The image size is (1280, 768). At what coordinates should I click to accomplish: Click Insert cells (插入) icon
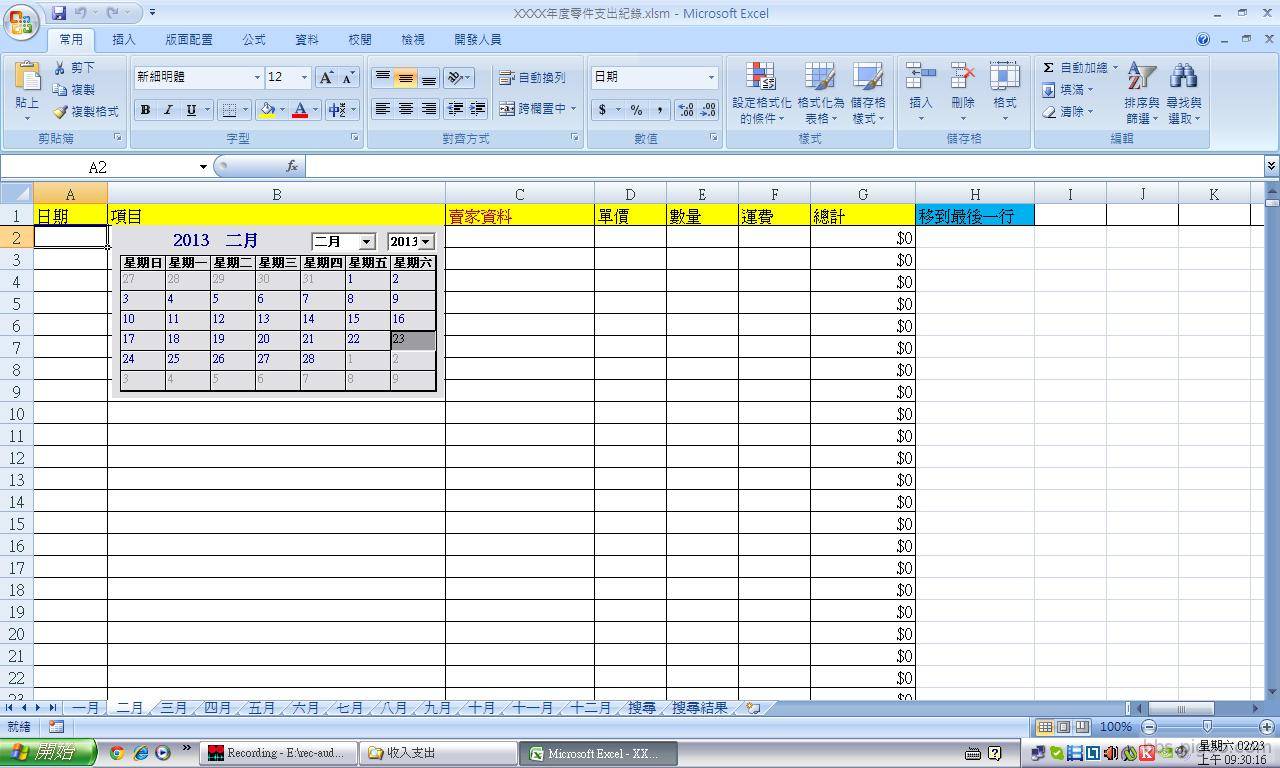[x=921, y=76]
